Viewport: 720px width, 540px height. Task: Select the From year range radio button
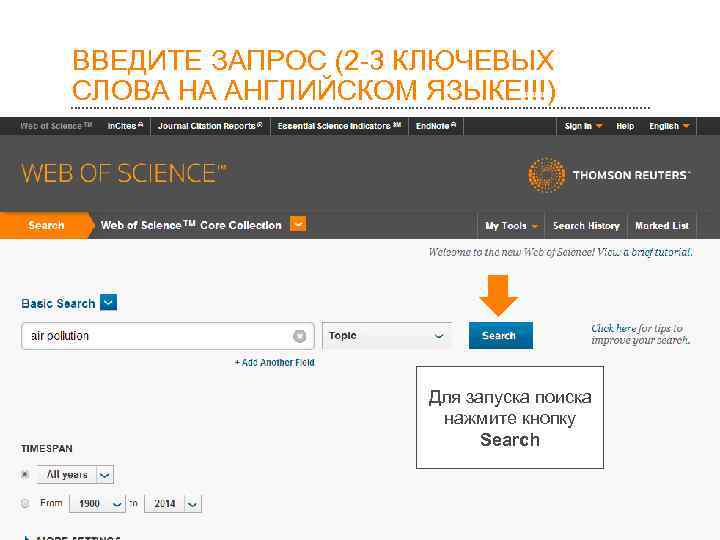point(25,504)
